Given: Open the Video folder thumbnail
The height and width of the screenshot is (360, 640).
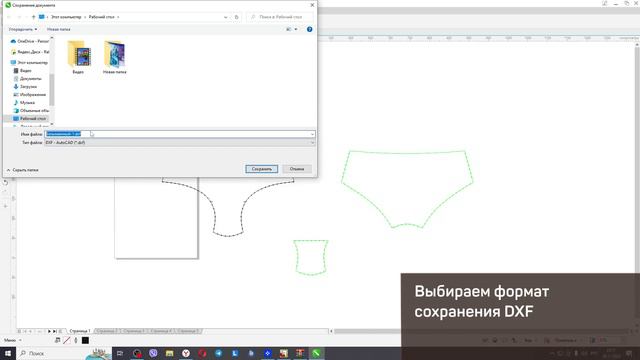Looking at the screenshot, I should click(78, 57).
